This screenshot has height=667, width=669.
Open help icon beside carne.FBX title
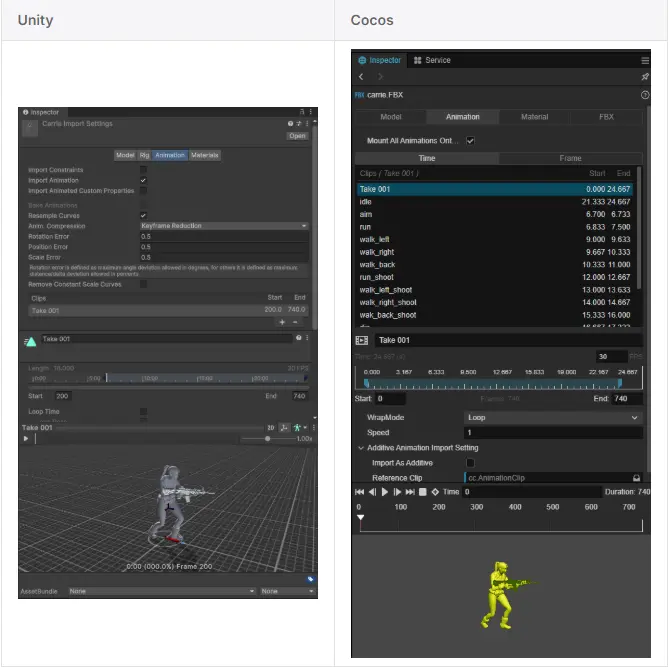645,95
